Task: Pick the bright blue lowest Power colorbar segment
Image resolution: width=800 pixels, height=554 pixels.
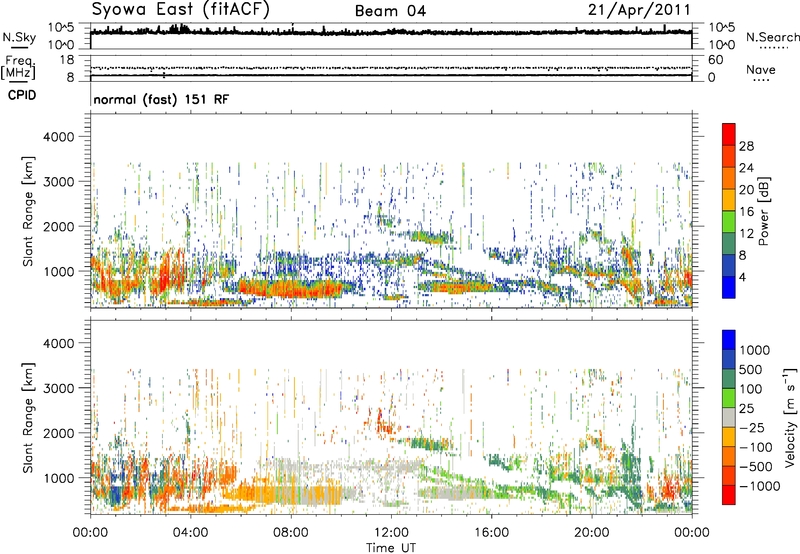Action: pyautogui.click(x=729, y=287)
